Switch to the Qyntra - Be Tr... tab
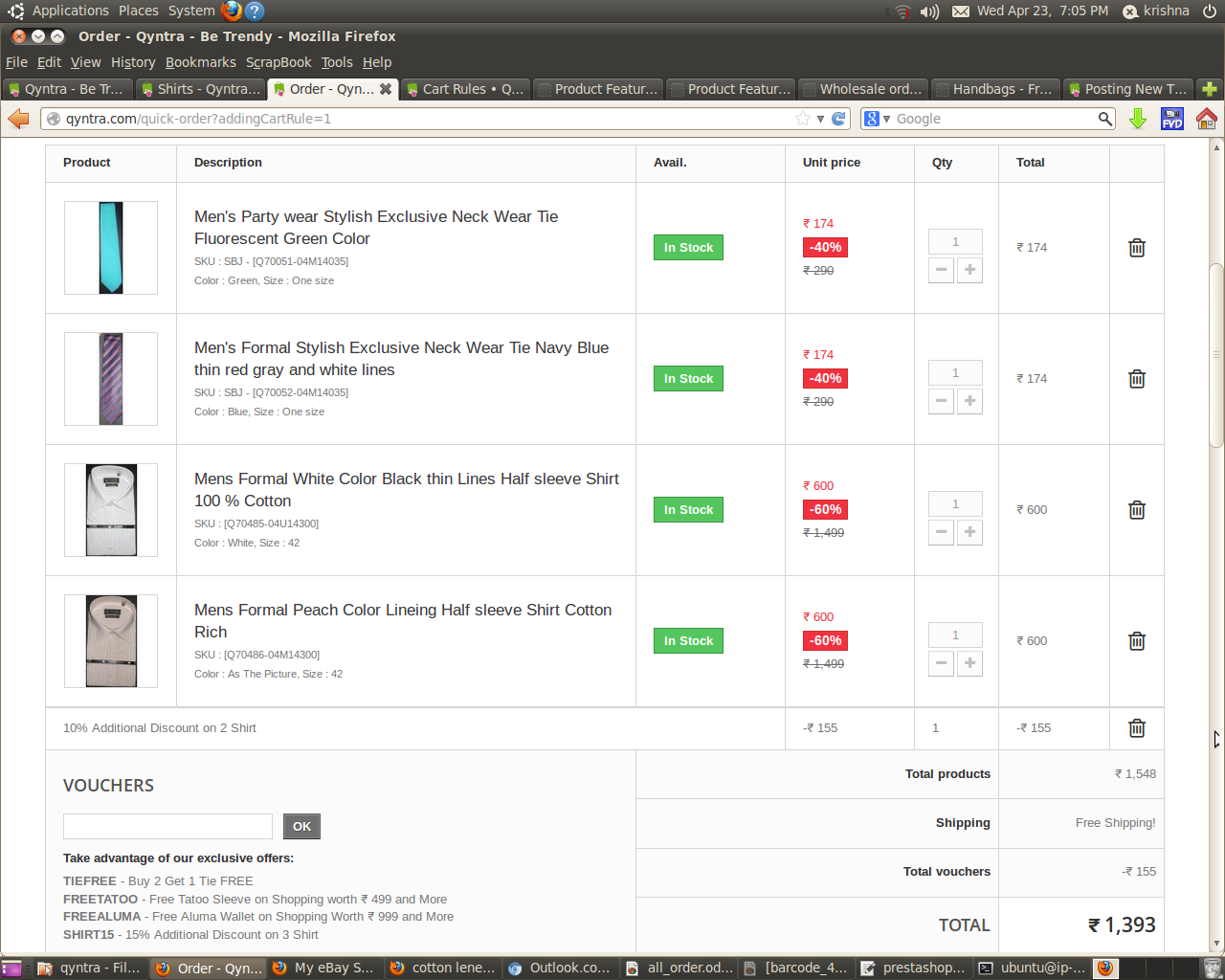The height and width of the screenshot is (980, 1225). click(67, 89)
